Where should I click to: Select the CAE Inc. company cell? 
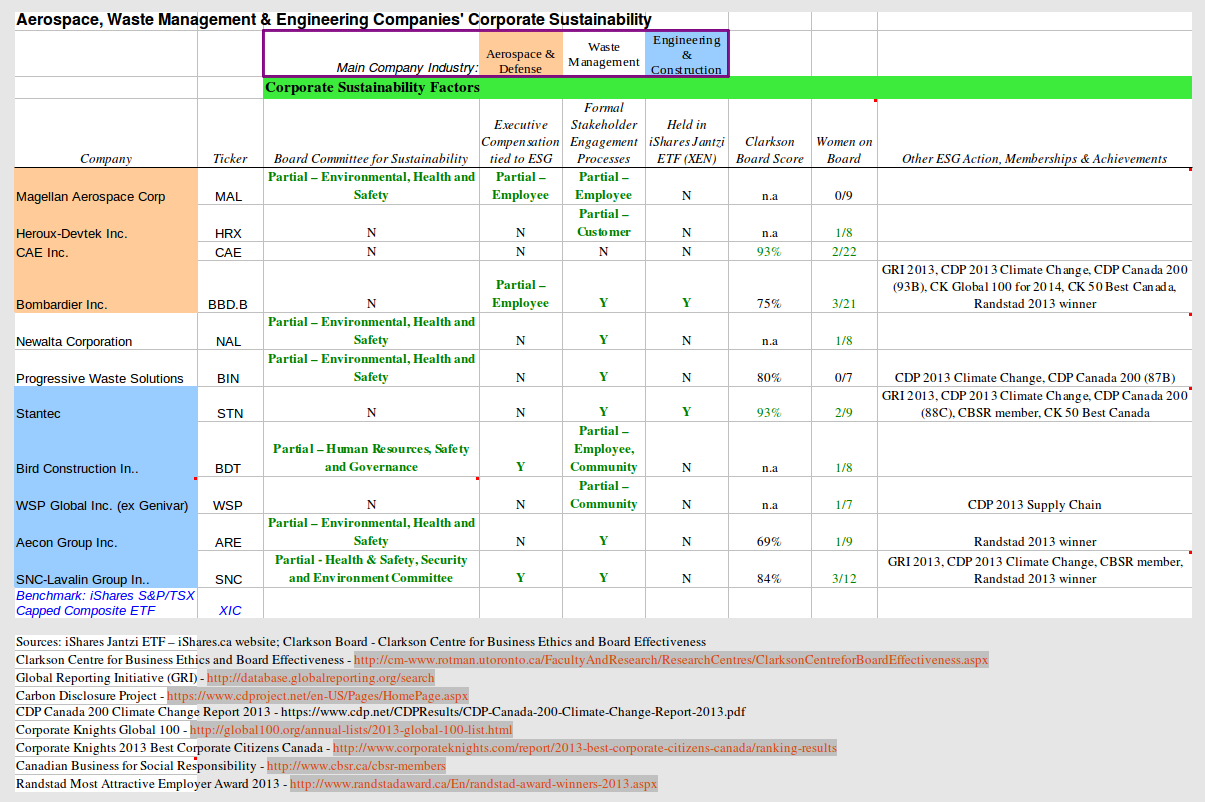(106, 251)
